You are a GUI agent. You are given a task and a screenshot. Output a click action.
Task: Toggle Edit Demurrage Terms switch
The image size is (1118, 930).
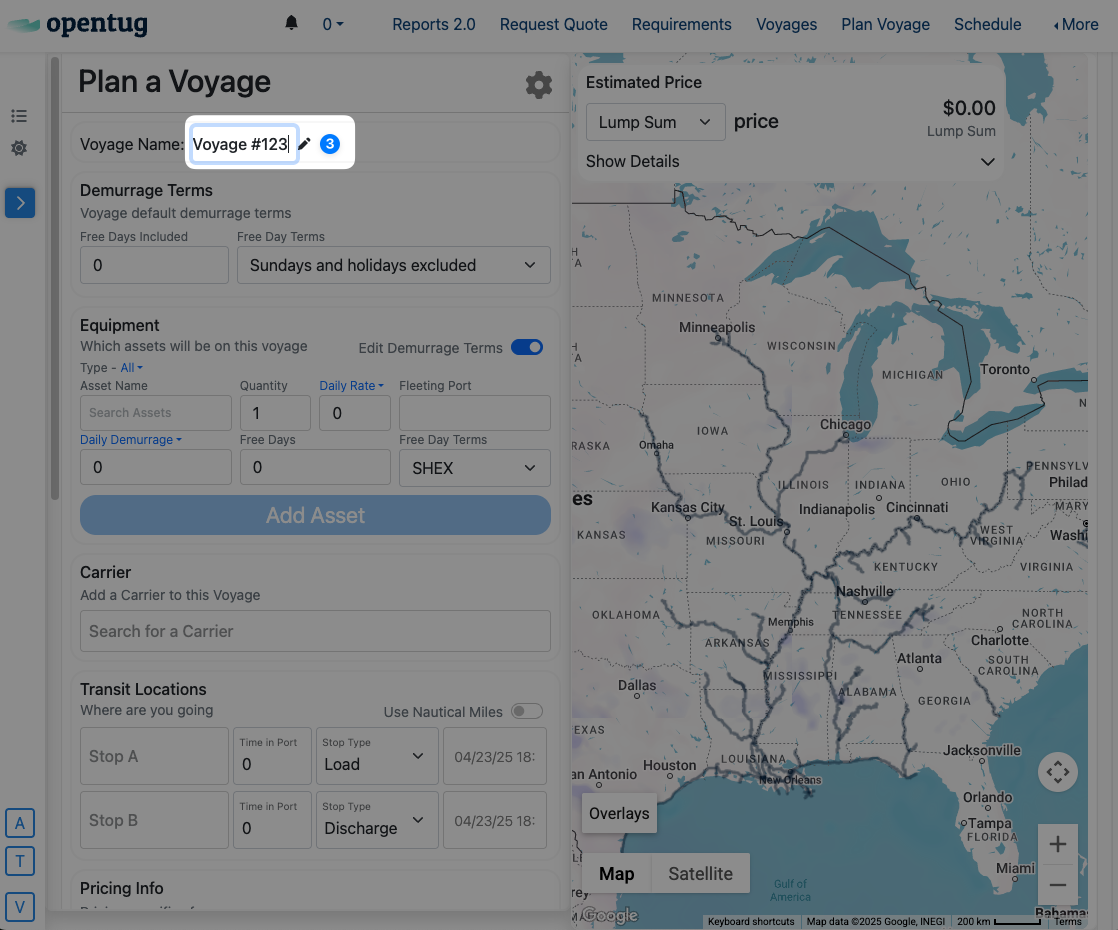[x=527, y=348]
